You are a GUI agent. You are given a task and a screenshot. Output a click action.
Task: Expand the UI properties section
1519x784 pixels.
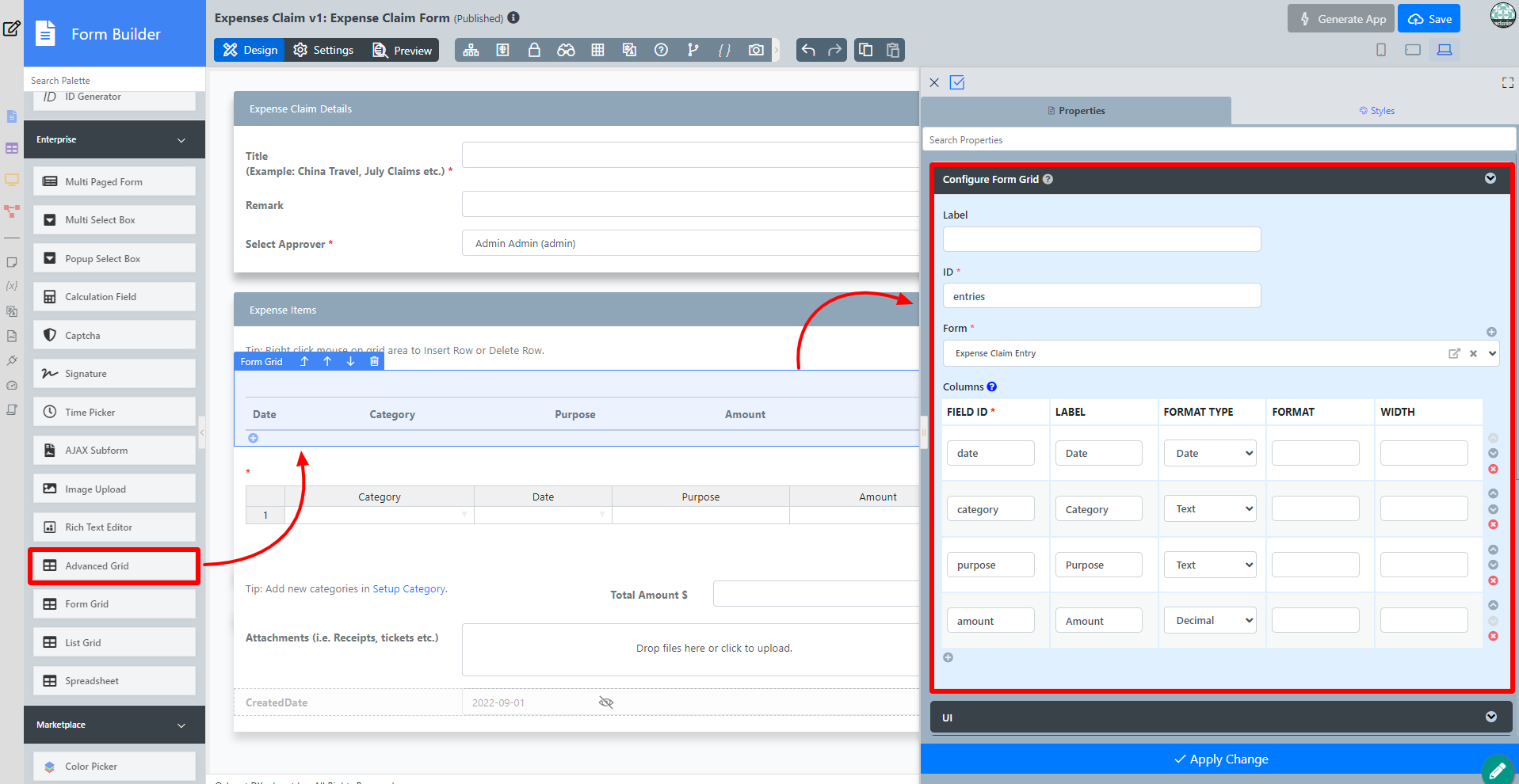[x=1490, y=717]
